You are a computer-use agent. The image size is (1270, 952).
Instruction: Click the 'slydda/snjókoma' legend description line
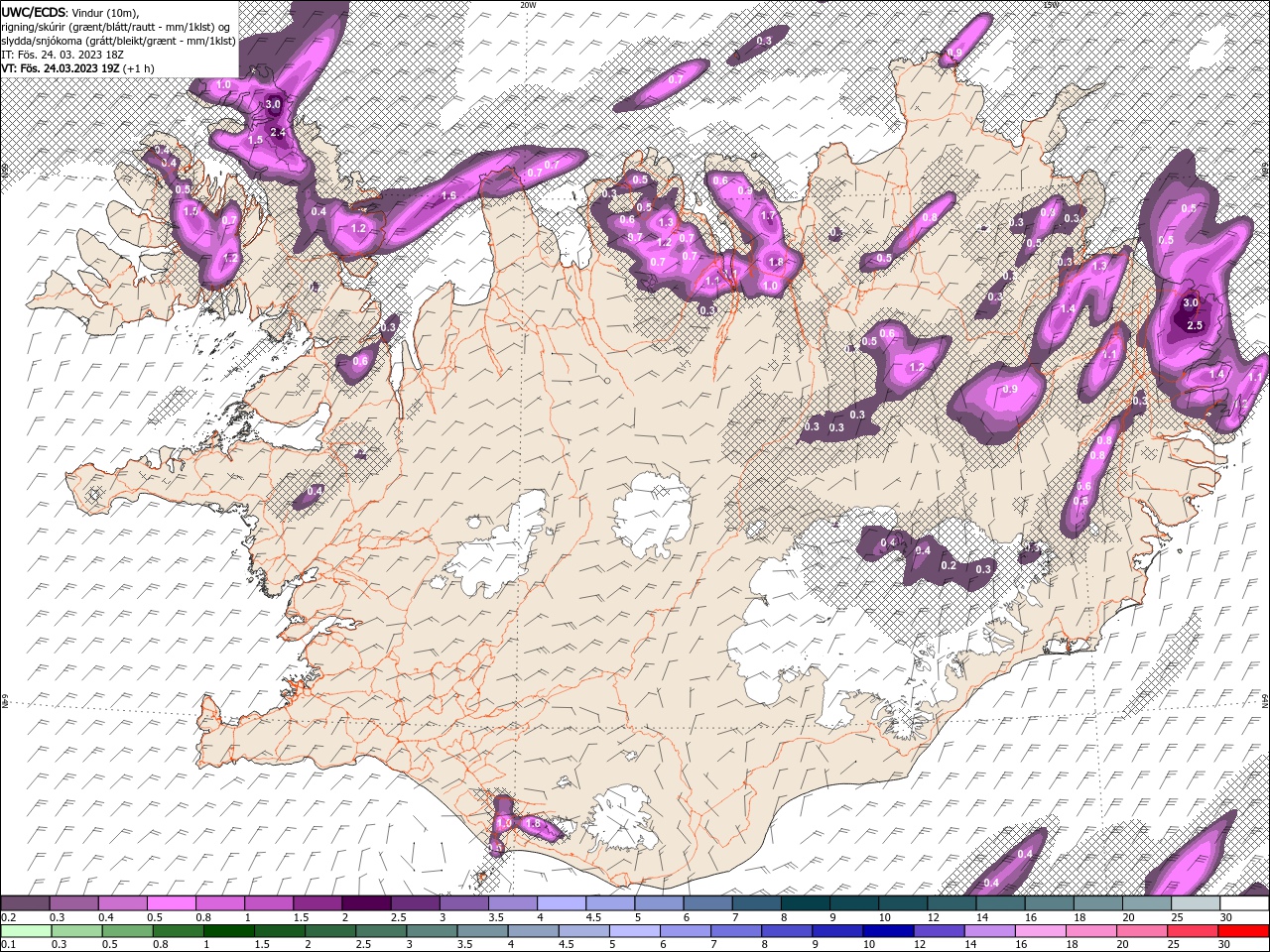point(118,41)
